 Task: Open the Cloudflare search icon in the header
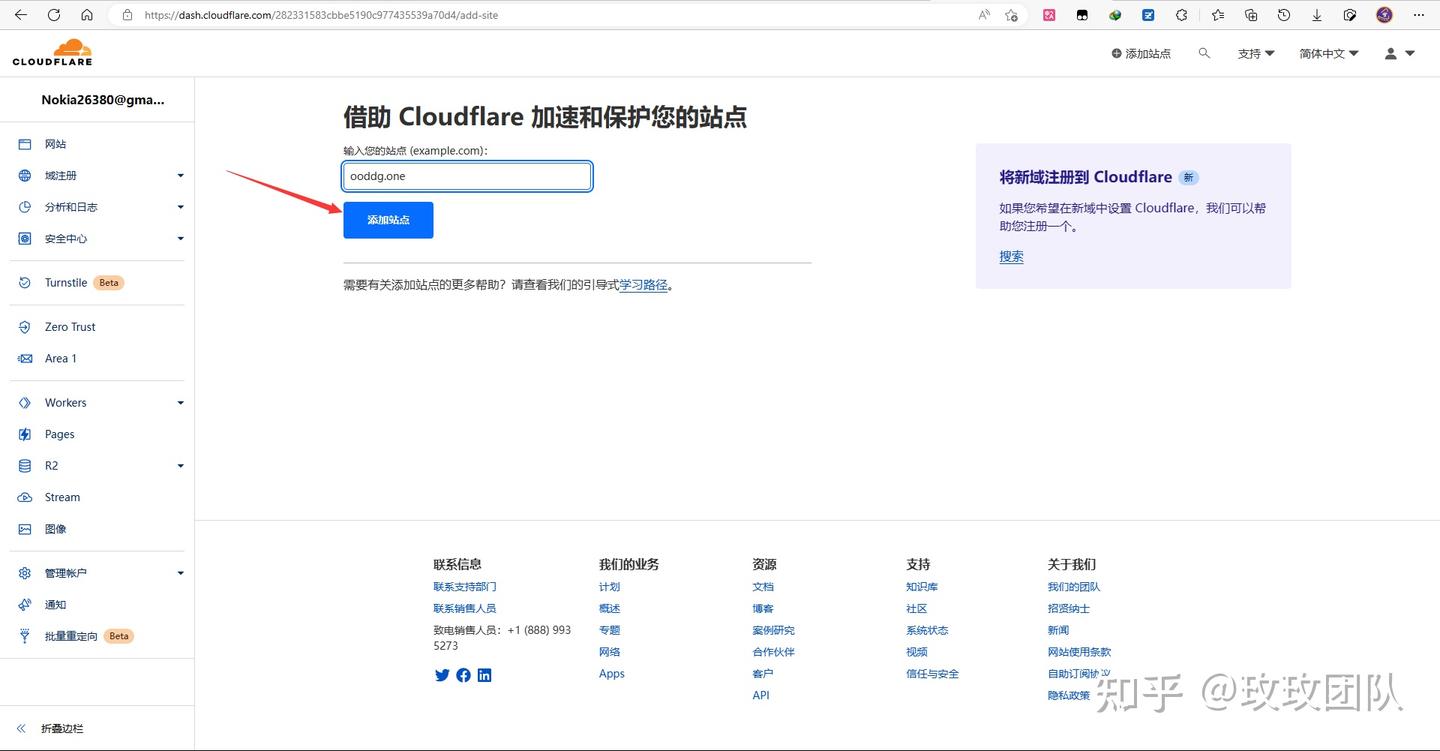pyautogui.click(x=1204, y=53)
